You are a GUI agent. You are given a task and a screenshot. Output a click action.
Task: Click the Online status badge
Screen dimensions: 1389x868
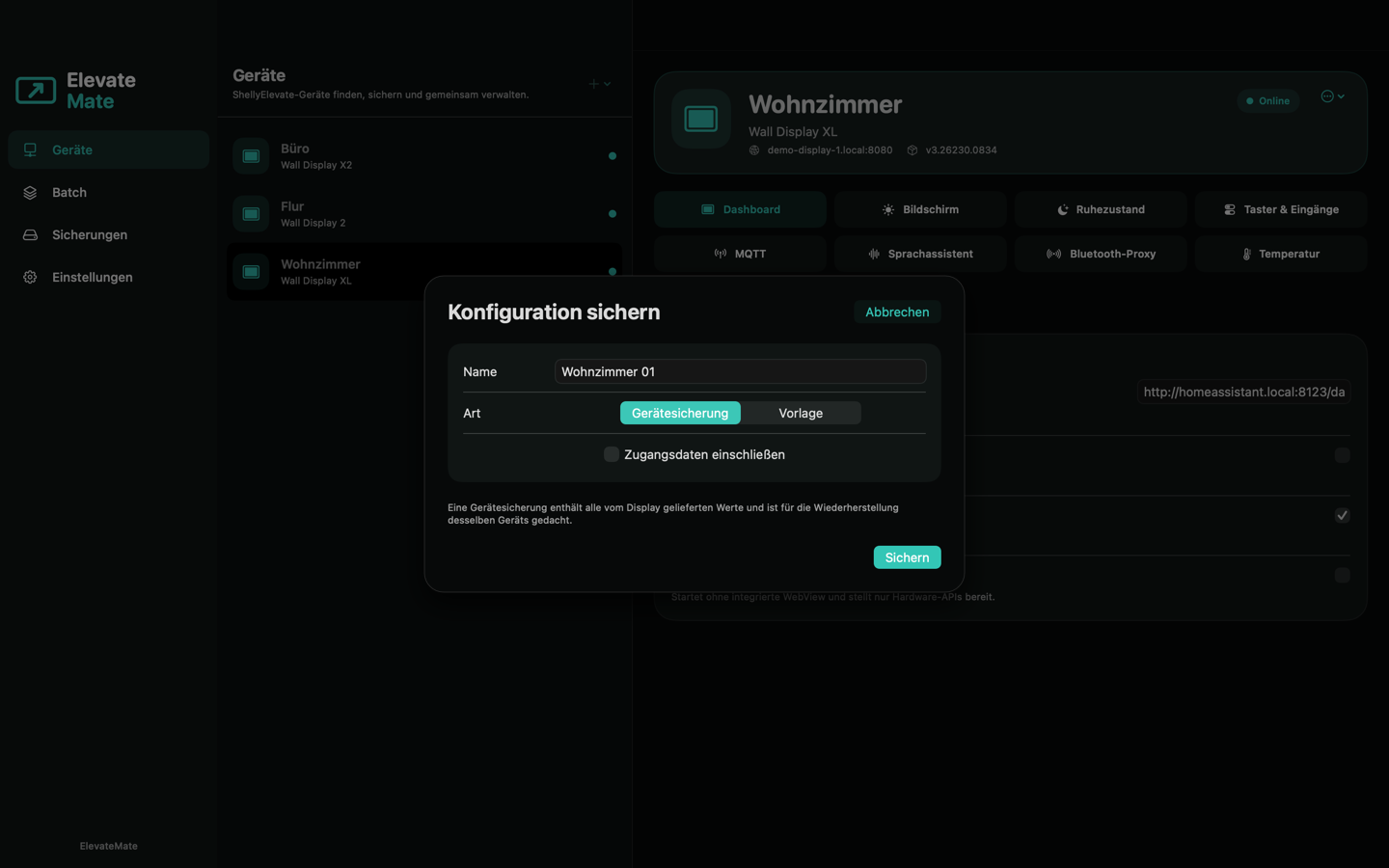[x=1268, y=100]
